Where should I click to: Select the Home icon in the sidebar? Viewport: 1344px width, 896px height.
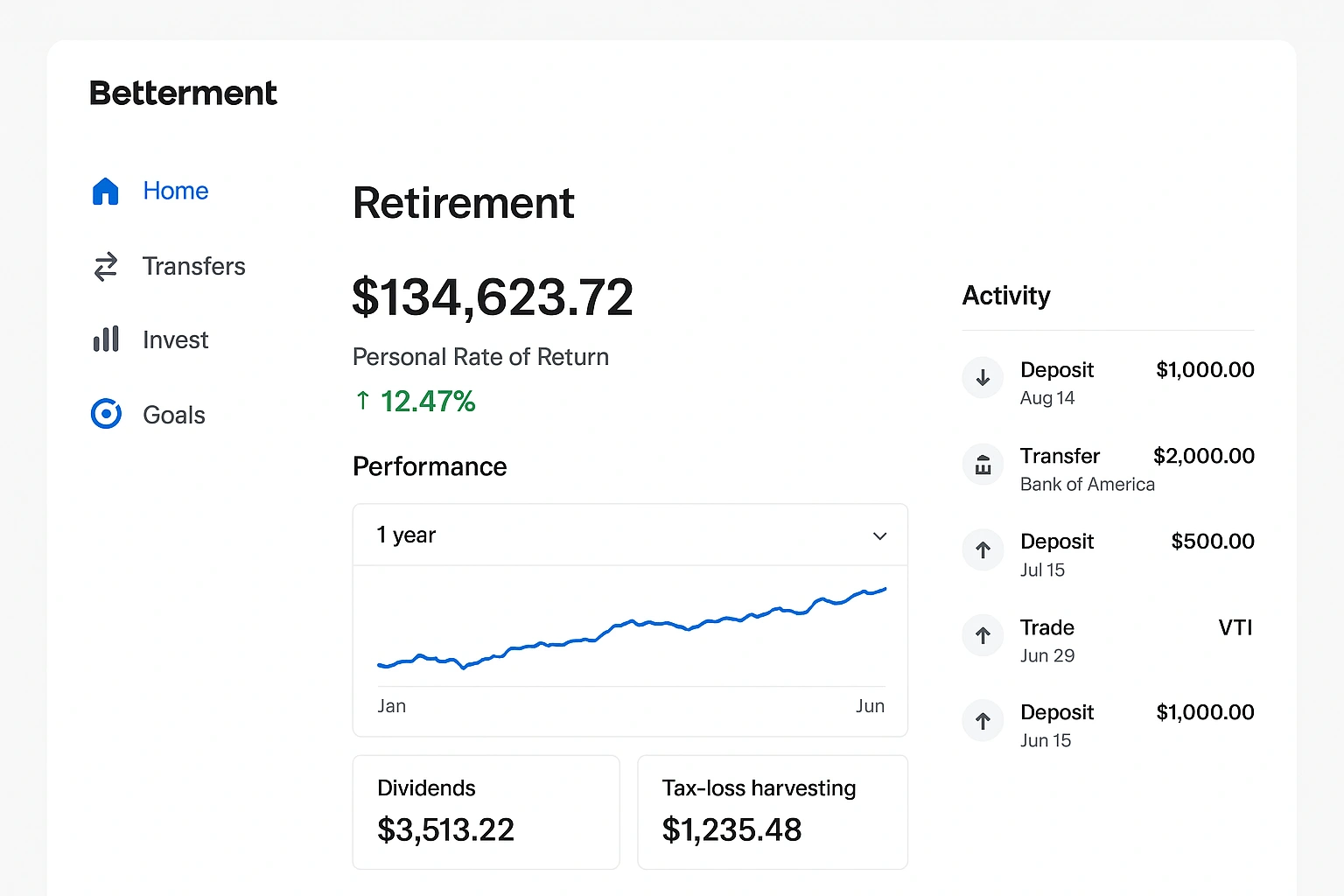tap(105, 191)
